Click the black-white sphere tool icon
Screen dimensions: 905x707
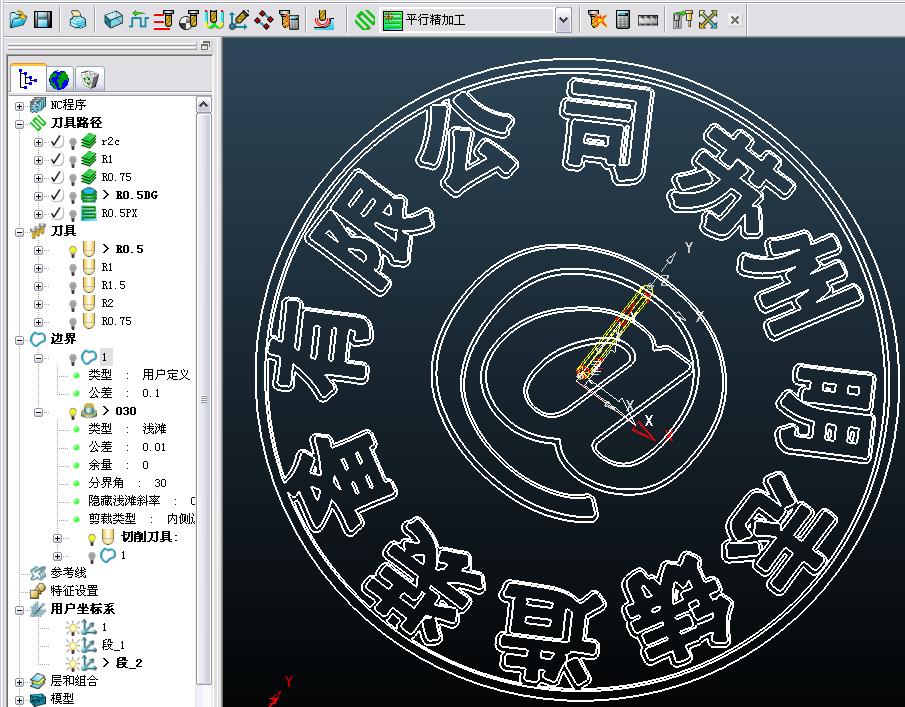point(189,20)
